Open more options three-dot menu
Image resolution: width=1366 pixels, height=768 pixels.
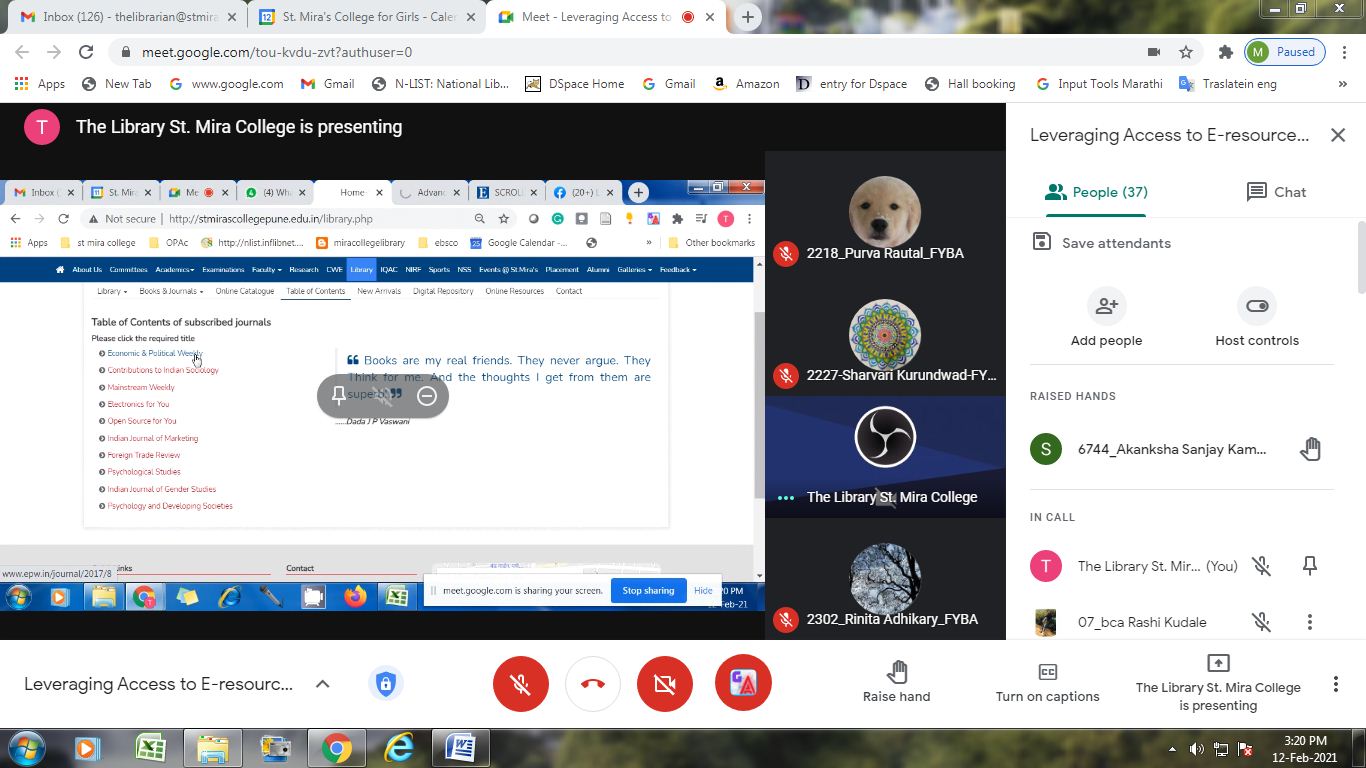coord(1335,684)
